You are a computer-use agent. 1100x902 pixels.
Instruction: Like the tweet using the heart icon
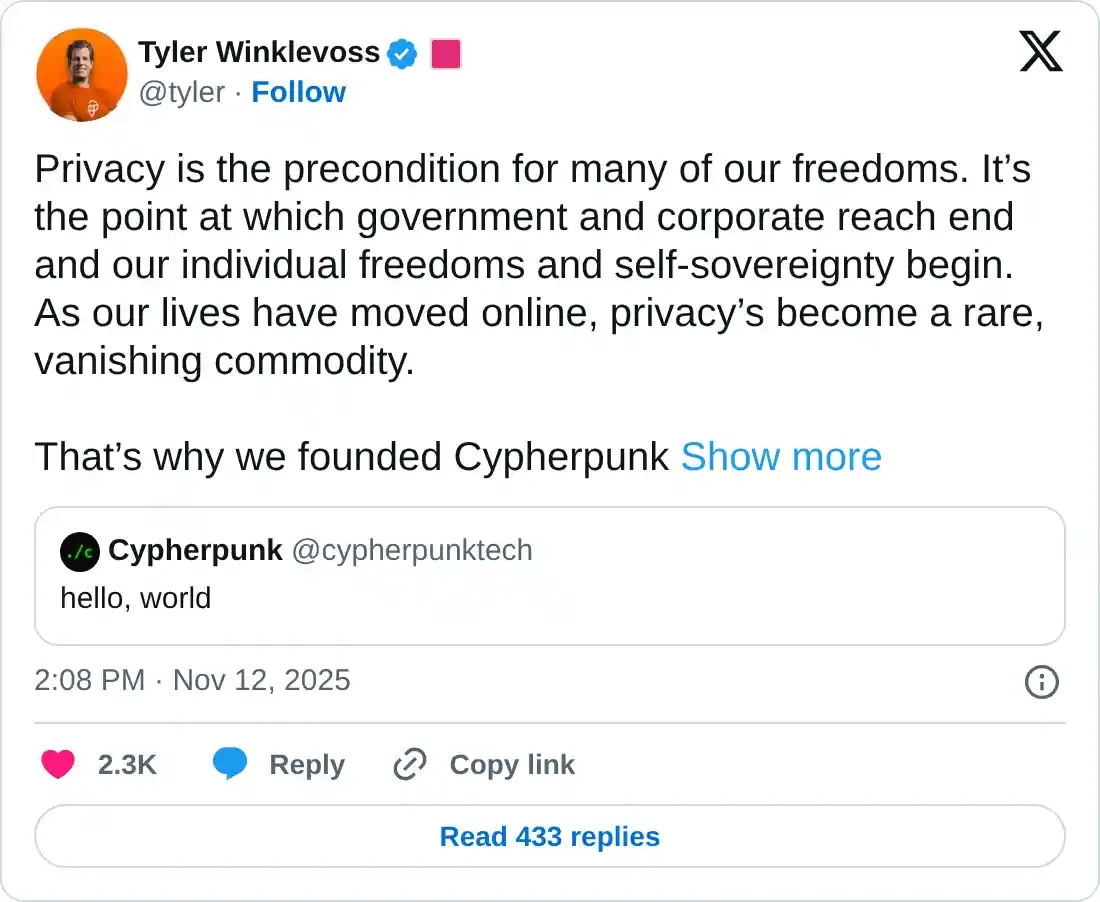coord(58,764)
